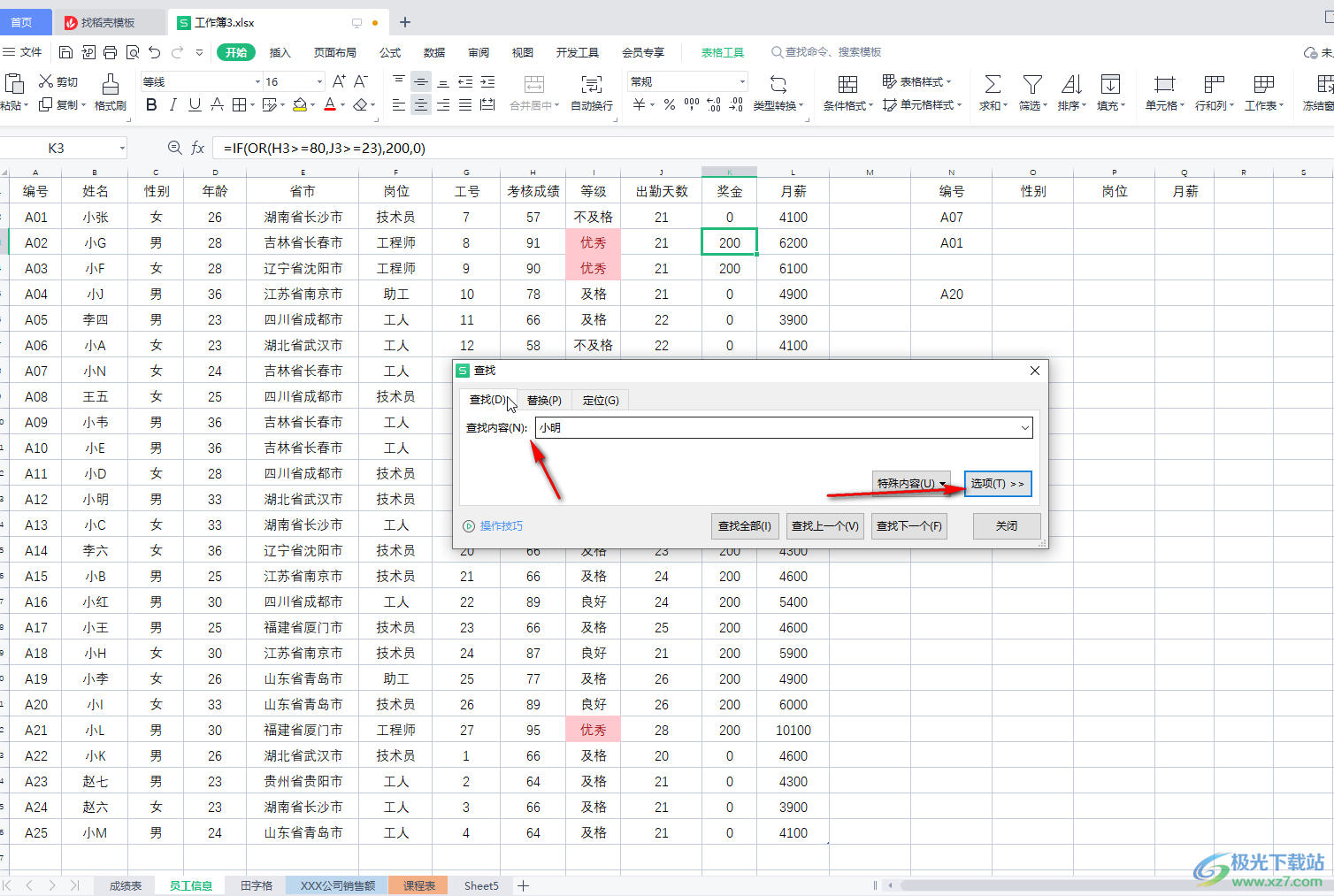The height and width of the screenshot is (896, 1334).
Task: Open the number format dropdown (常规)
Action: click(x=742, y=81)
